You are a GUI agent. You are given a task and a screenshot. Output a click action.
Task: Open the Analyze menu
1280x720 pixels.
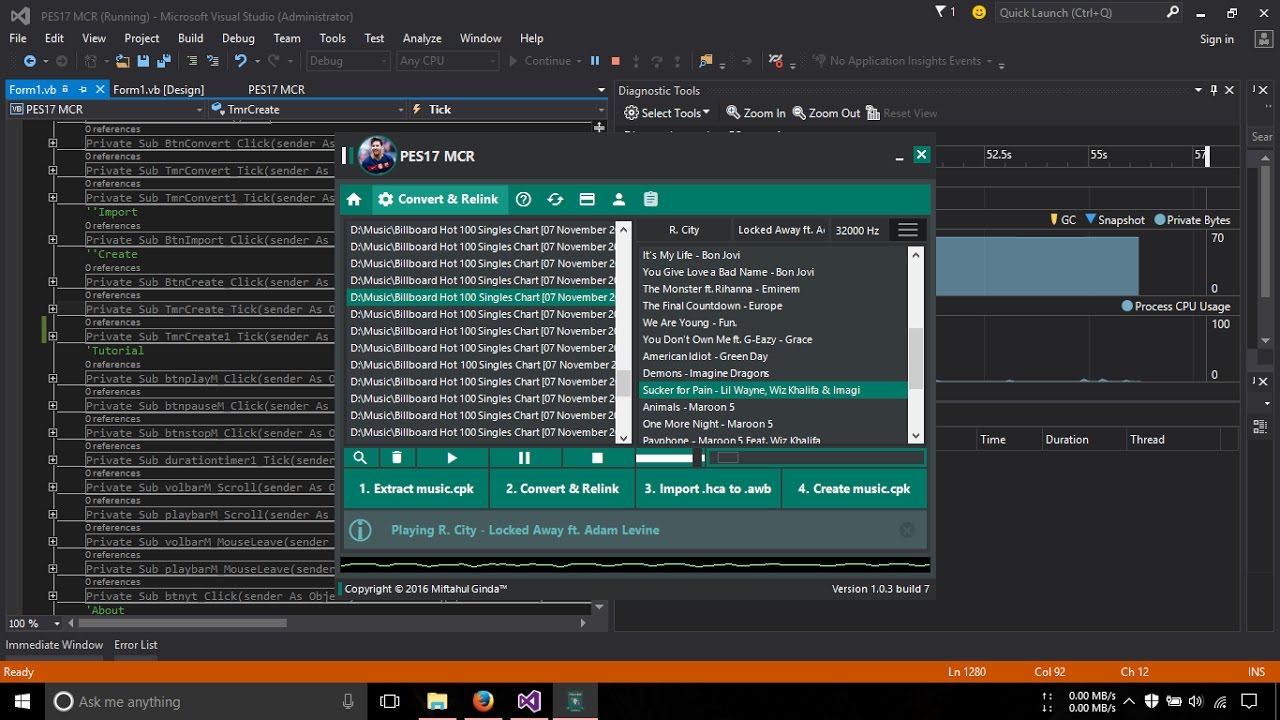[422, 38]
